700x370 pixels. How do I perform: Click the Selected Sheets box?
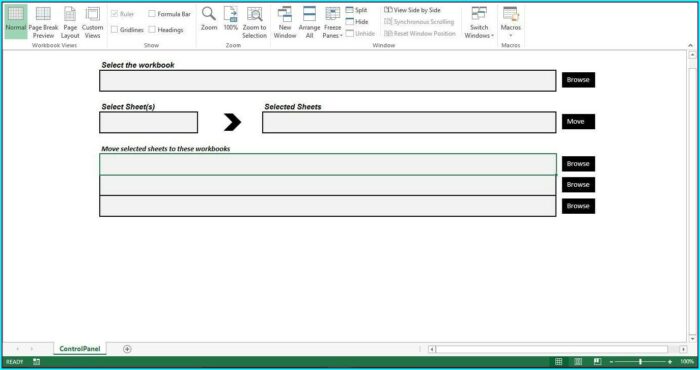click(x=409, y=122)
